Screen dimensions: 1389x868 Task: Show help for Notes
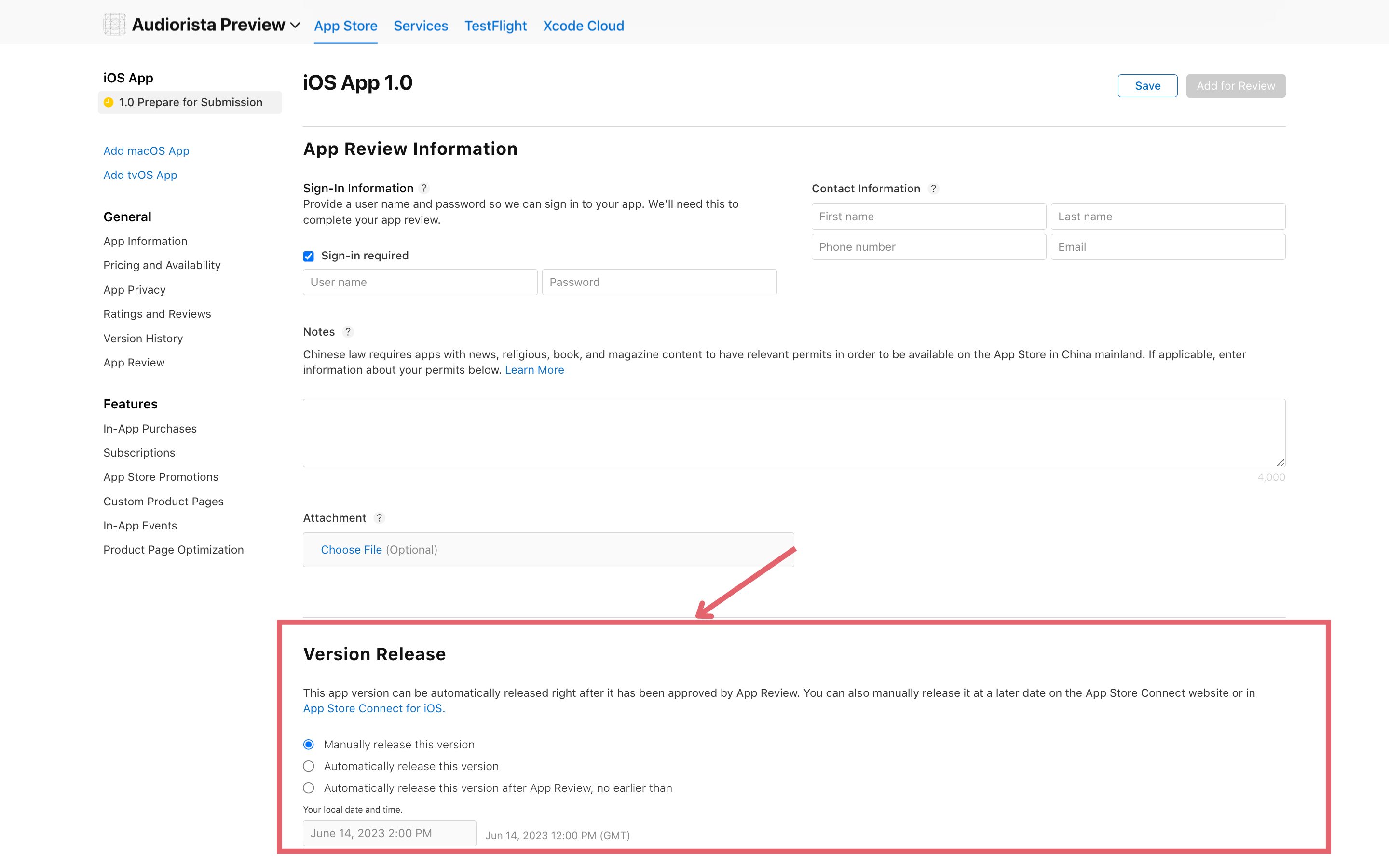[x=348, y=332]
